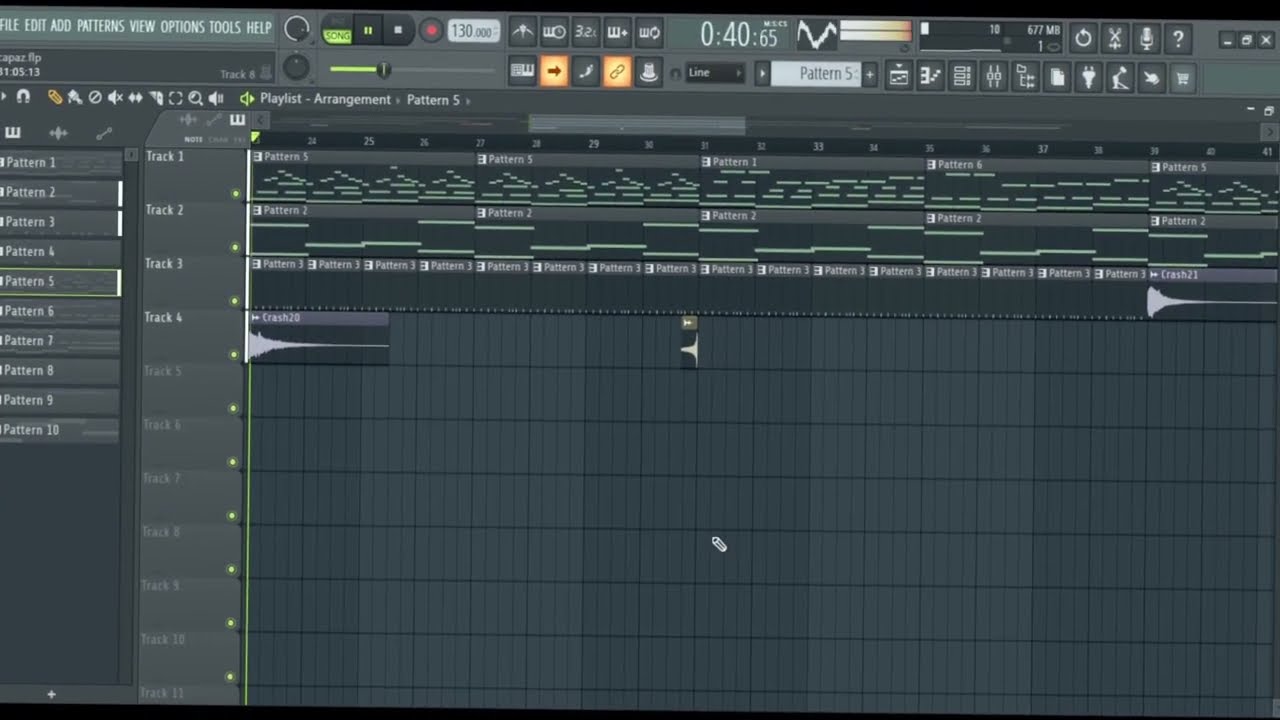Click the microphone recording icon
The image size is (1280, 720).
(1146, 39)
